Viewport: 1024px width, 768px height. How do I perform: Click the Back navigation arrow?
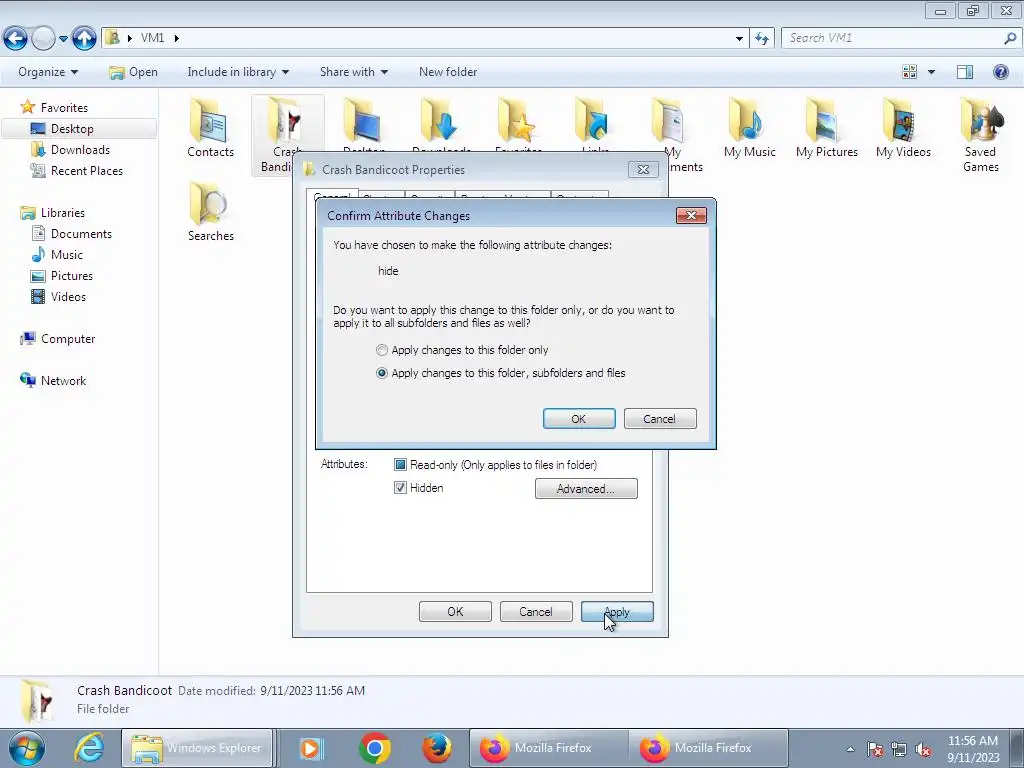(16, 38)
